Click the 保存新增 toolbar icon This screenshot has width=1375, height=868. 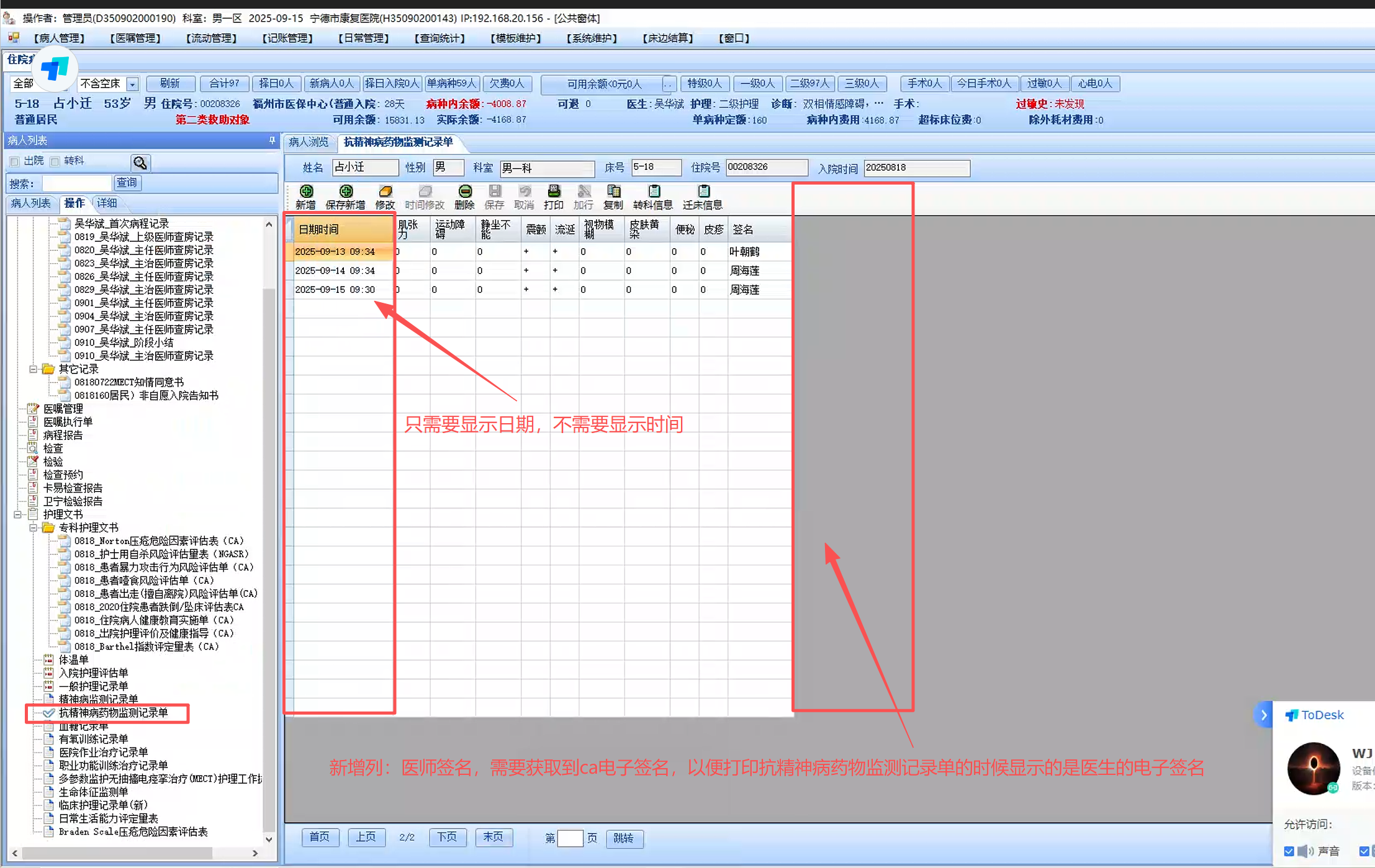coord(346,191)
